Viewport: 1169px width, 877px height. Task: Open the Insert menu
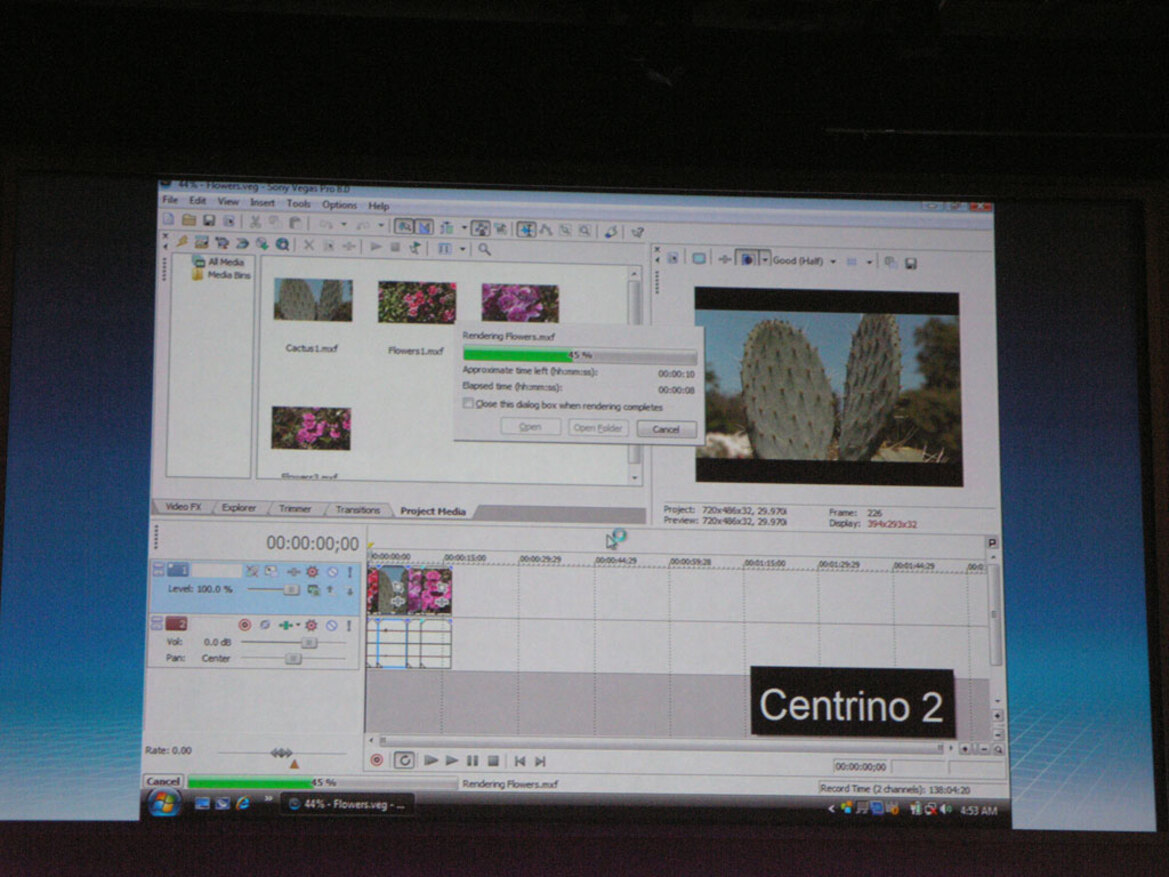pyautogui.click(x=262, y=202)
